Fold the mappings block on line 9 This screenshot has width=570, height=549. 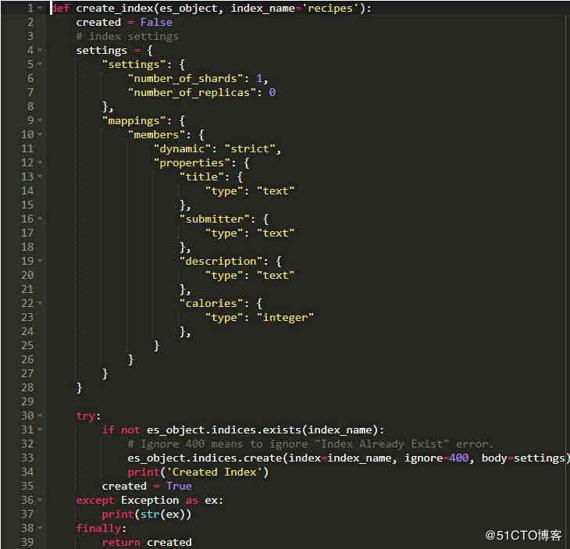pos(40,120)
